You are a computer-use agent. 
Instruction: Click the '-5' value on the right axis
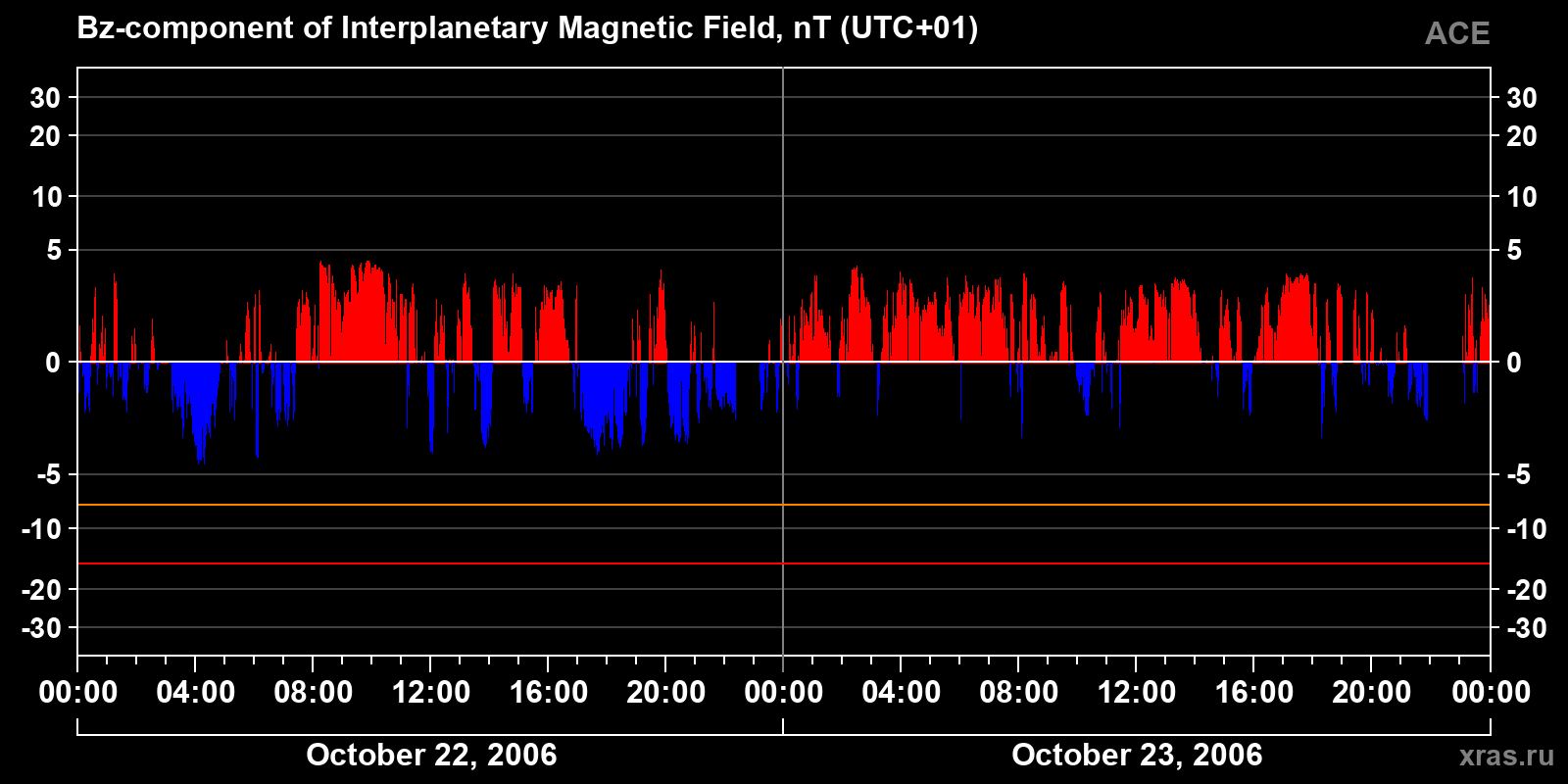(1518, 475)
